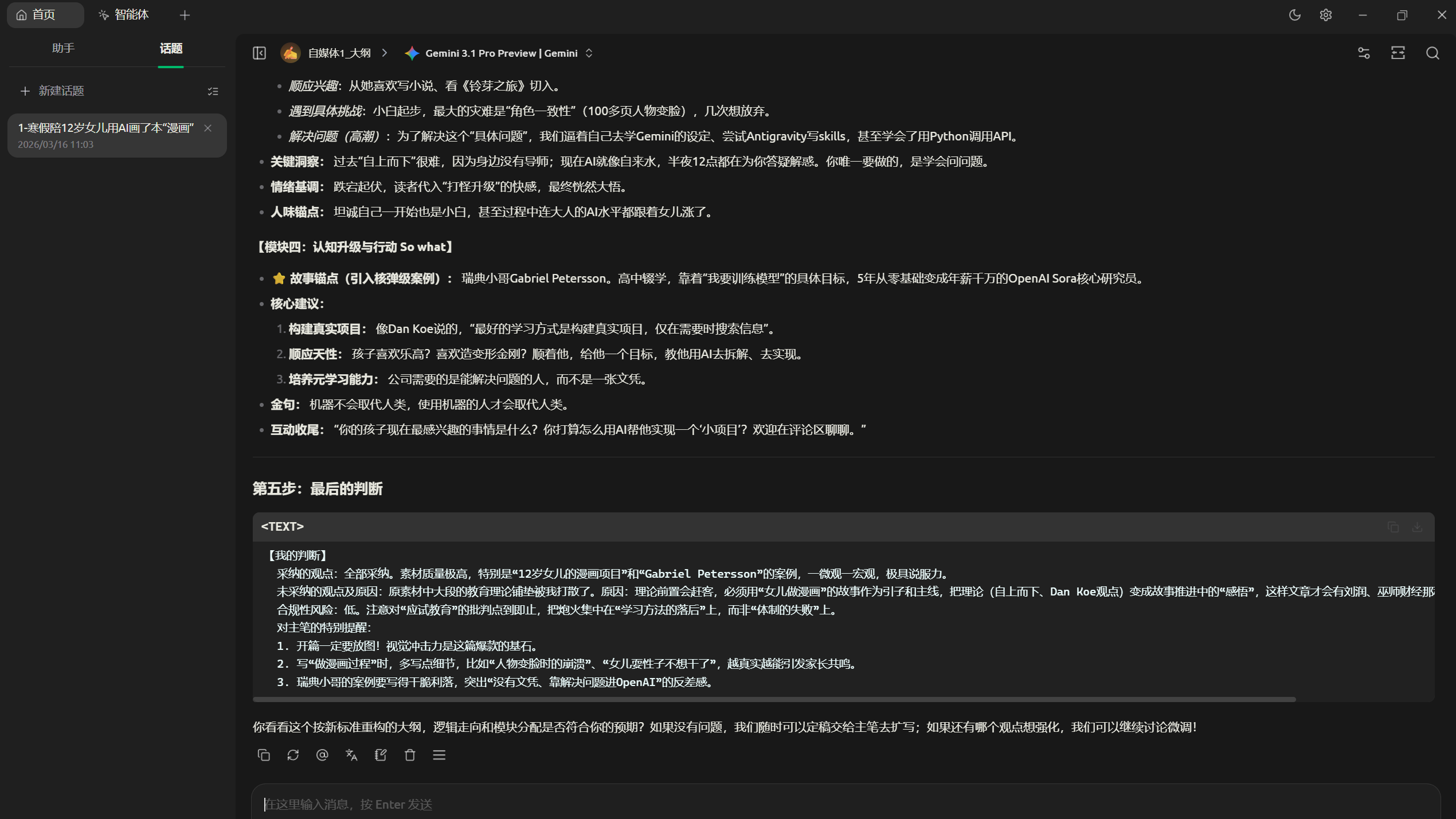Click the 核心建议 bullet label

coord(298,304)
